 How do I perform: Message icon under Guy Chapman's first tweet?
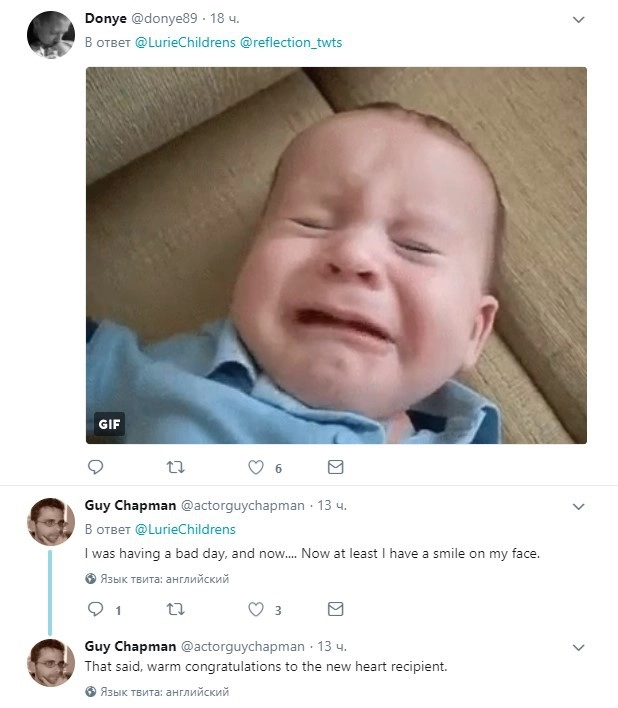tap(336, 609)
